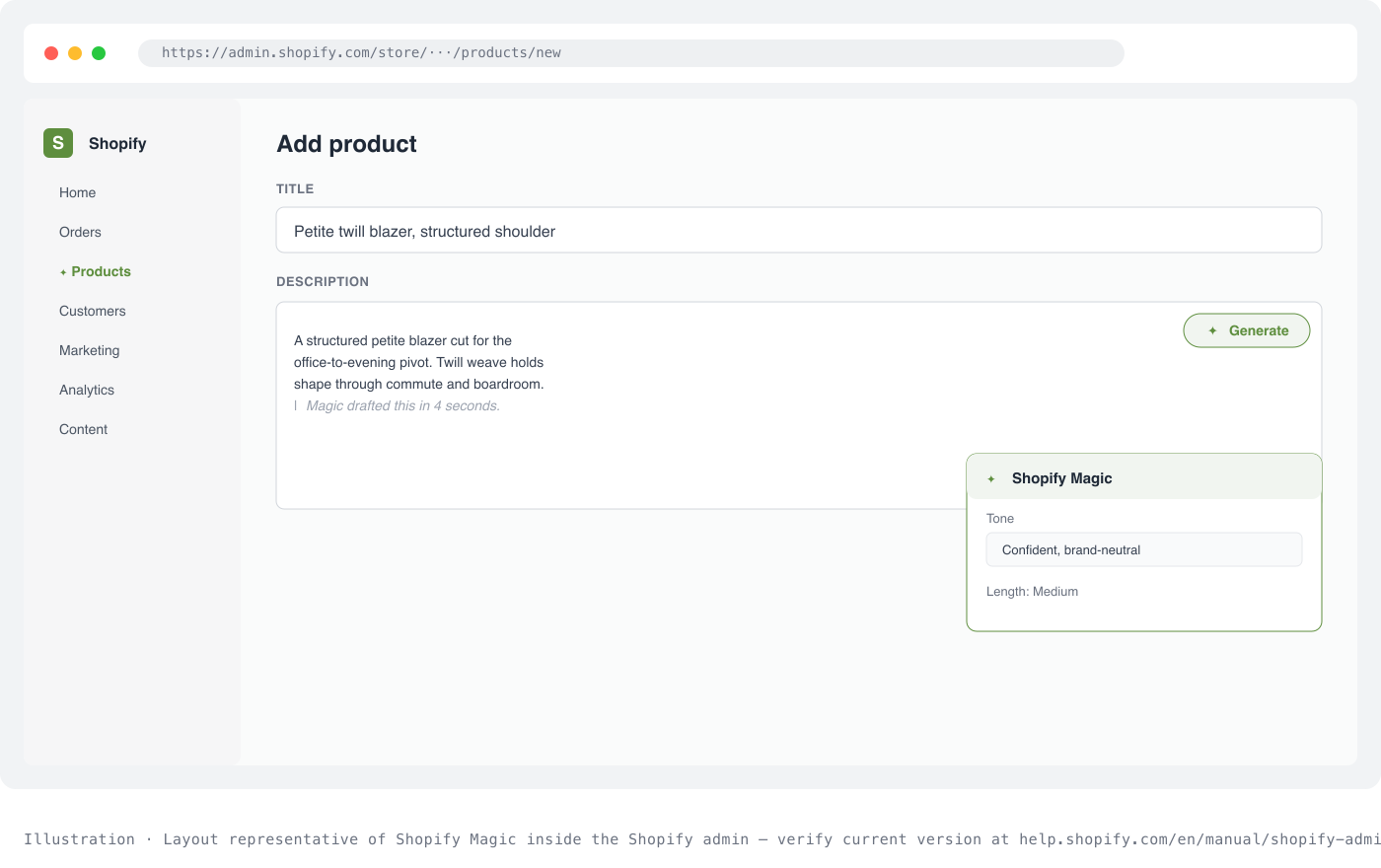
Task: Click the red window close button
Action: (51, 53)
